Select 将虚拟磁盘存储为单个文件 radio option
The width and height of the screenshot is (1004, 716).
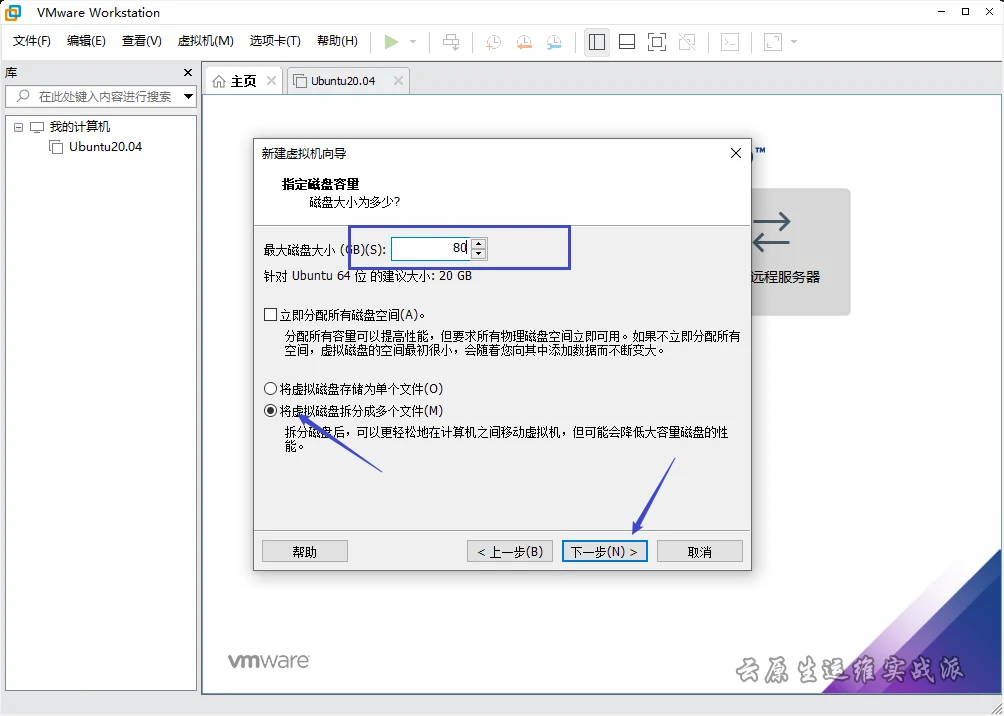pyautogui.click(x=270, y=389)
